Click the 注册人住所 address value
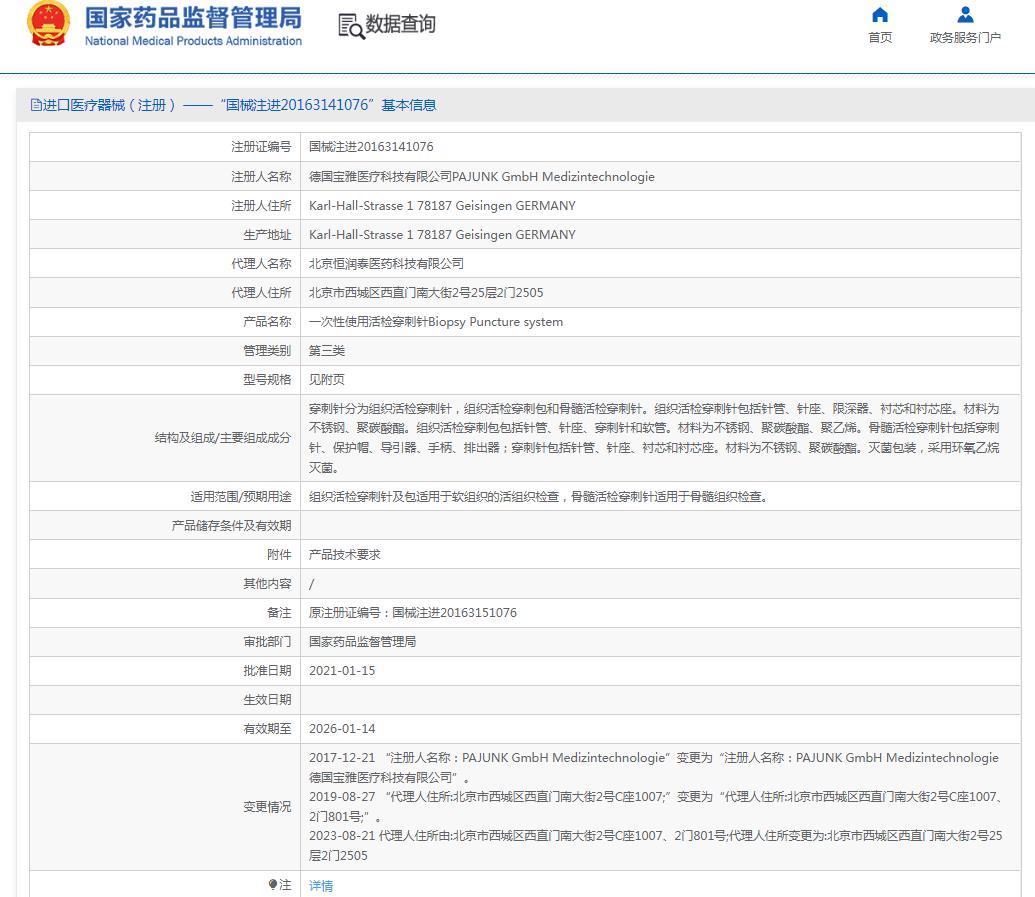This screenshot has height=897, width=1035. tap(442, 205)
